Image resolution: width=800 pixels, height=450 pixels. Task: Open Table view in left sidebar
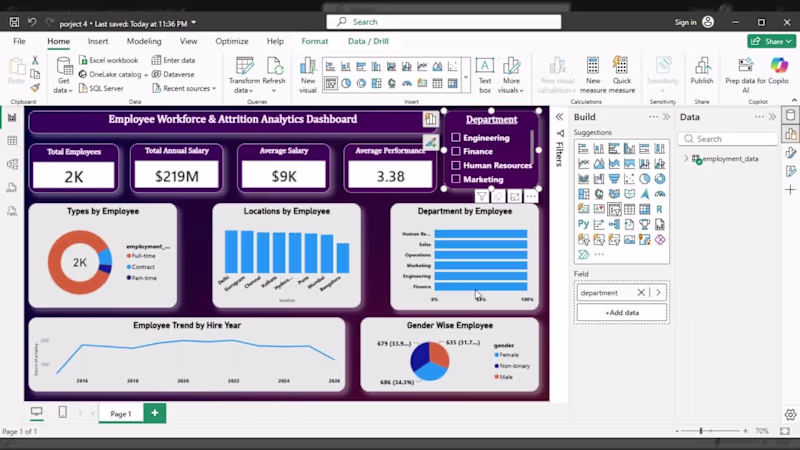(x=12, y=141)
